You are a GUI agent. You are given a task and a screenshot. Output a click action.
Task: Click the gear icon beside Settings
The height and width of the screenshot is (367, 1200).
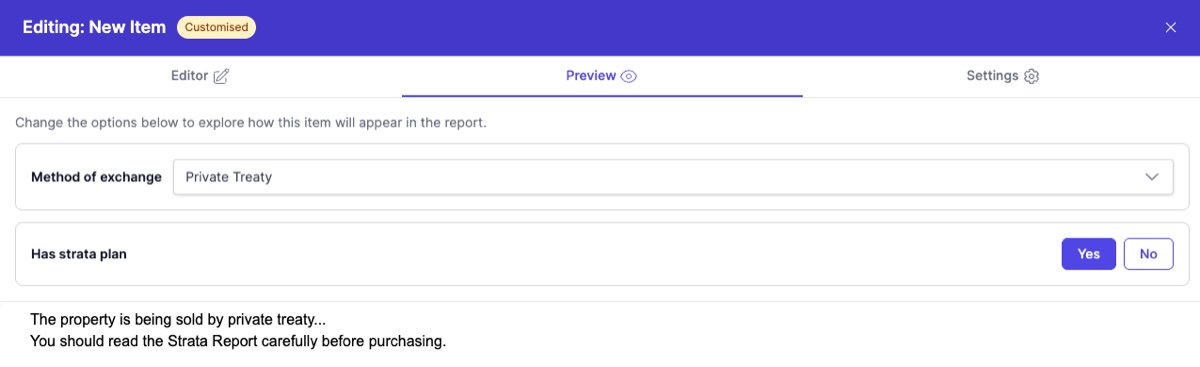click(x=1032, y=76)
